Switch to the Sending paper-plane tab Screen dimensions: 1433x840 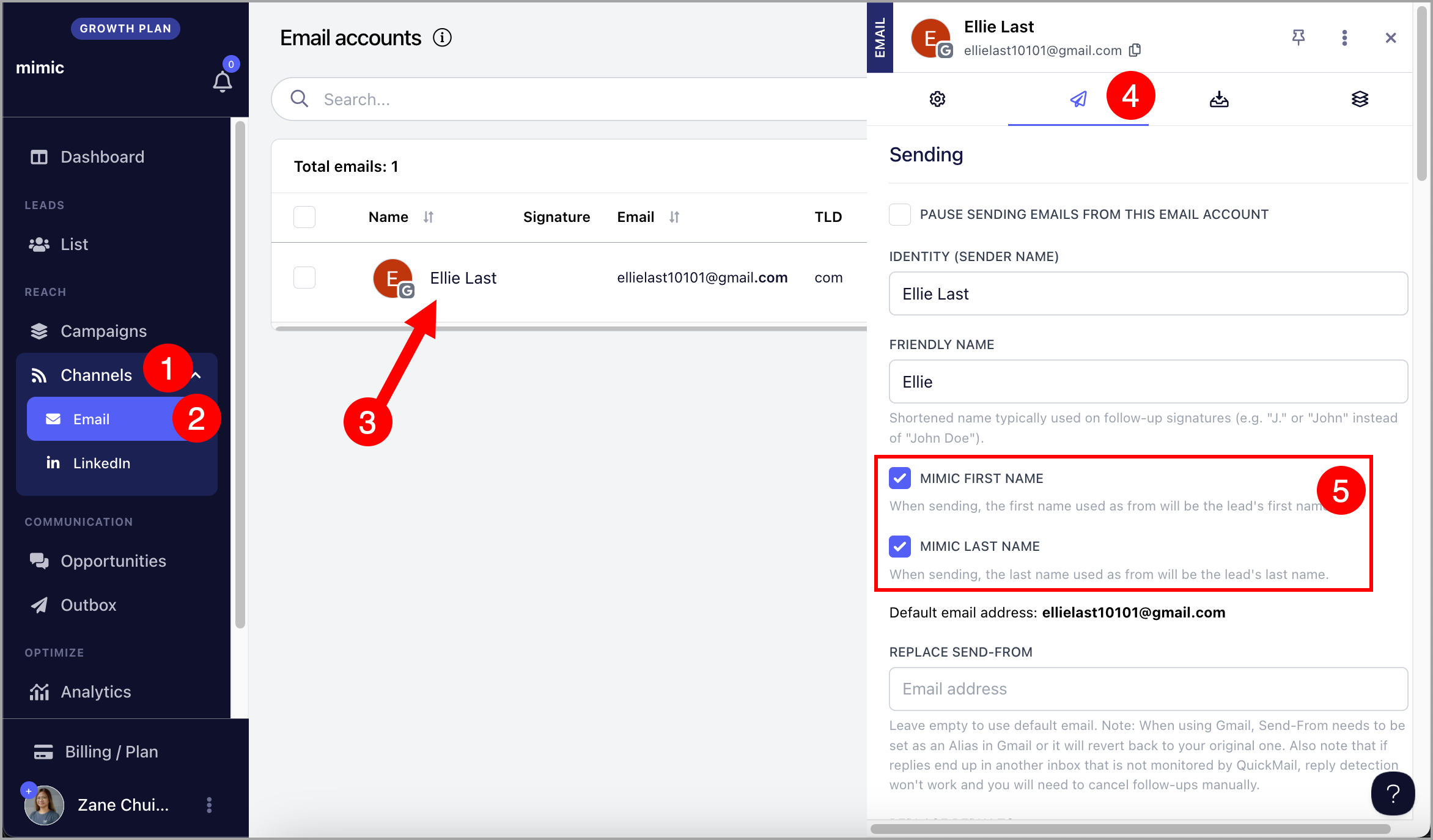[x=1078, y=99]
